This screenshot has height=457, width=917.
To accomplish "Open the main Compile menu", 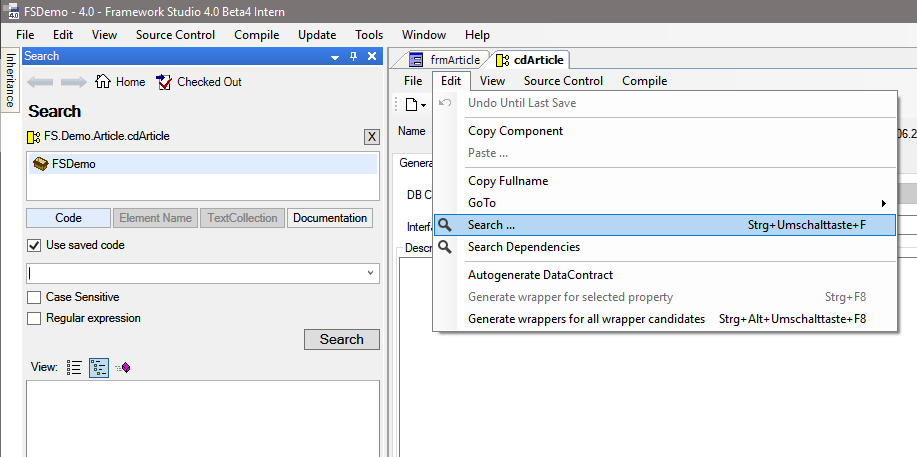I will [257, 35].
